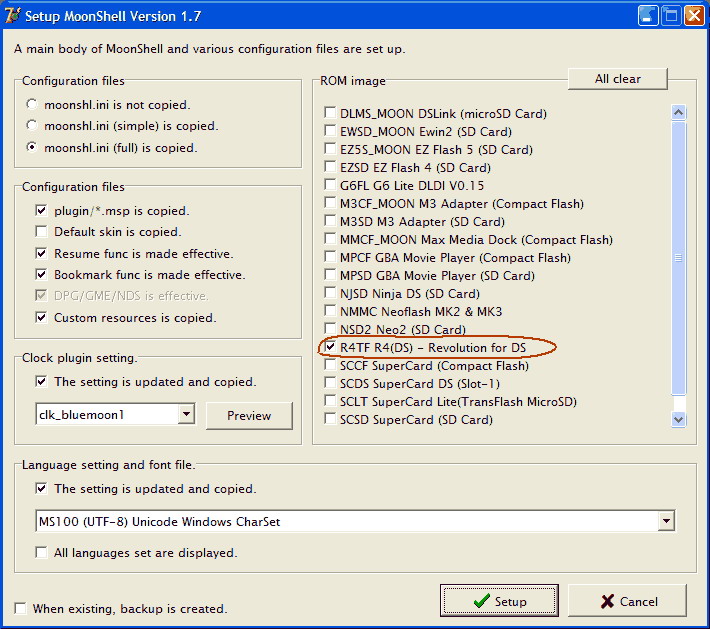Click the ROM list scrollbar thumb
710x629 pixels.
tap(679, 258)
